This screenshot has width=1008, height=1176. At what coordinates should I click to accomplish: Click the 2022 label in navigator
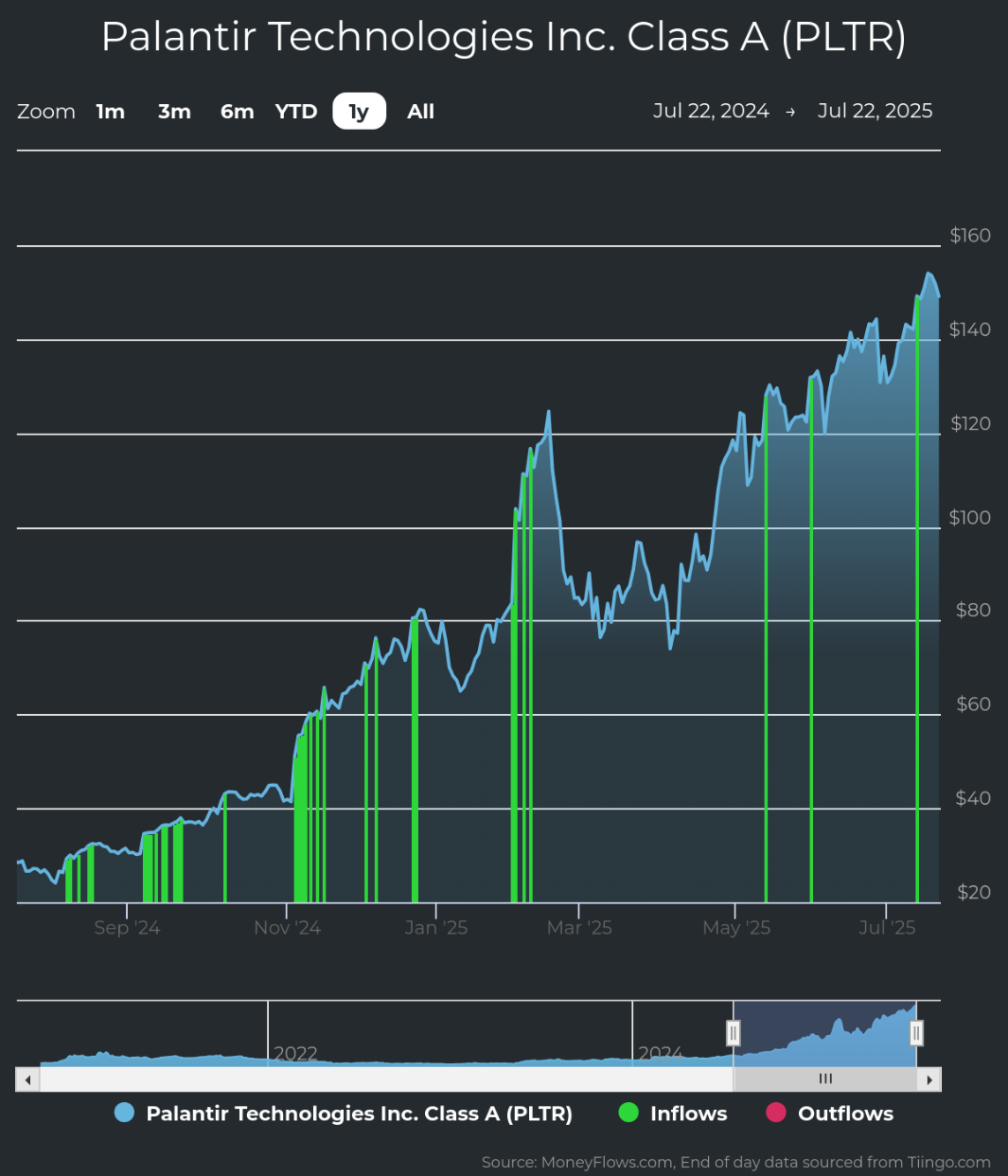click(x=295, y=1054)
